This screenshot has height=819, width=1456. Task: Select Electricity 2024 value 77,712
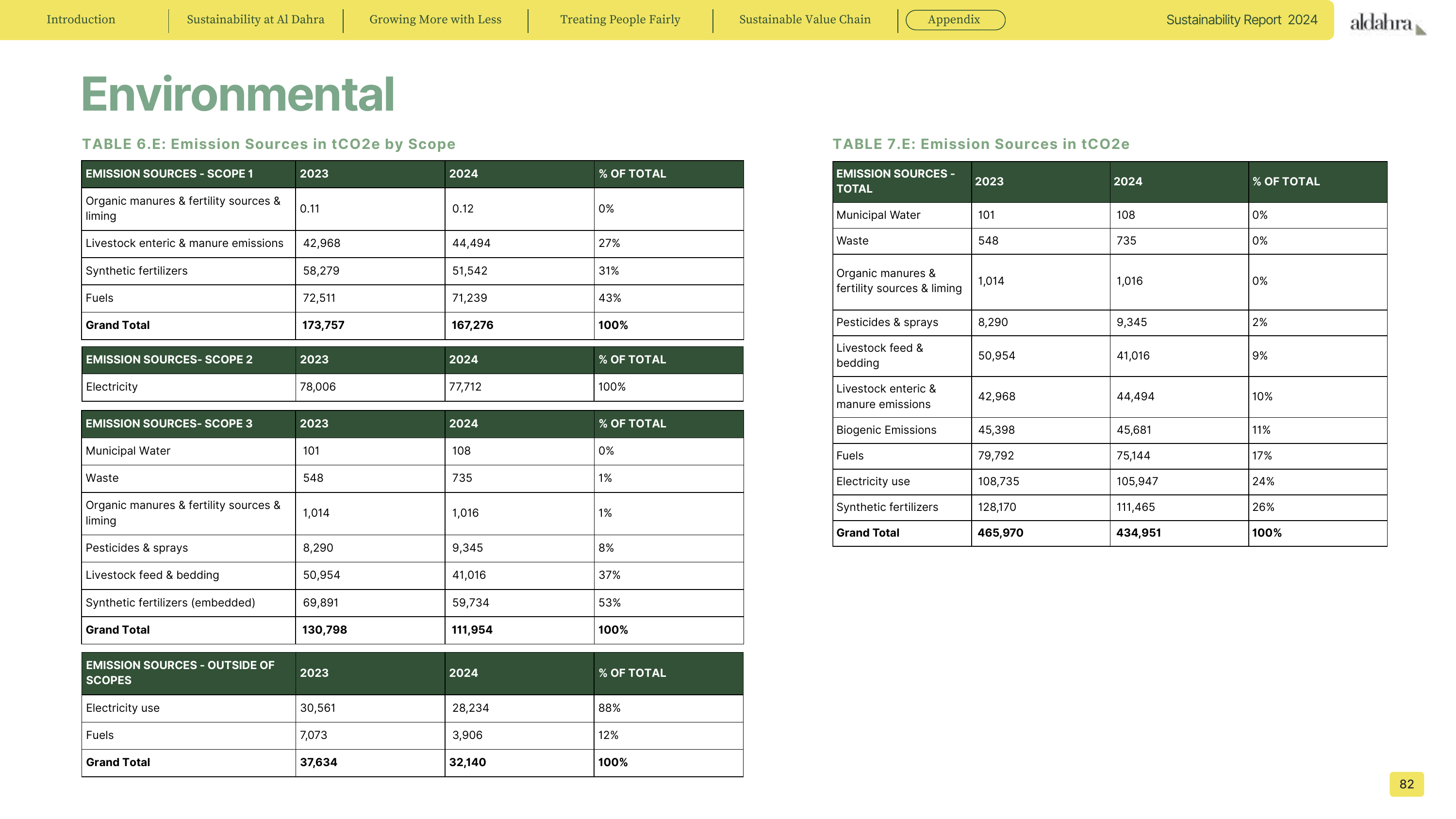465,387
